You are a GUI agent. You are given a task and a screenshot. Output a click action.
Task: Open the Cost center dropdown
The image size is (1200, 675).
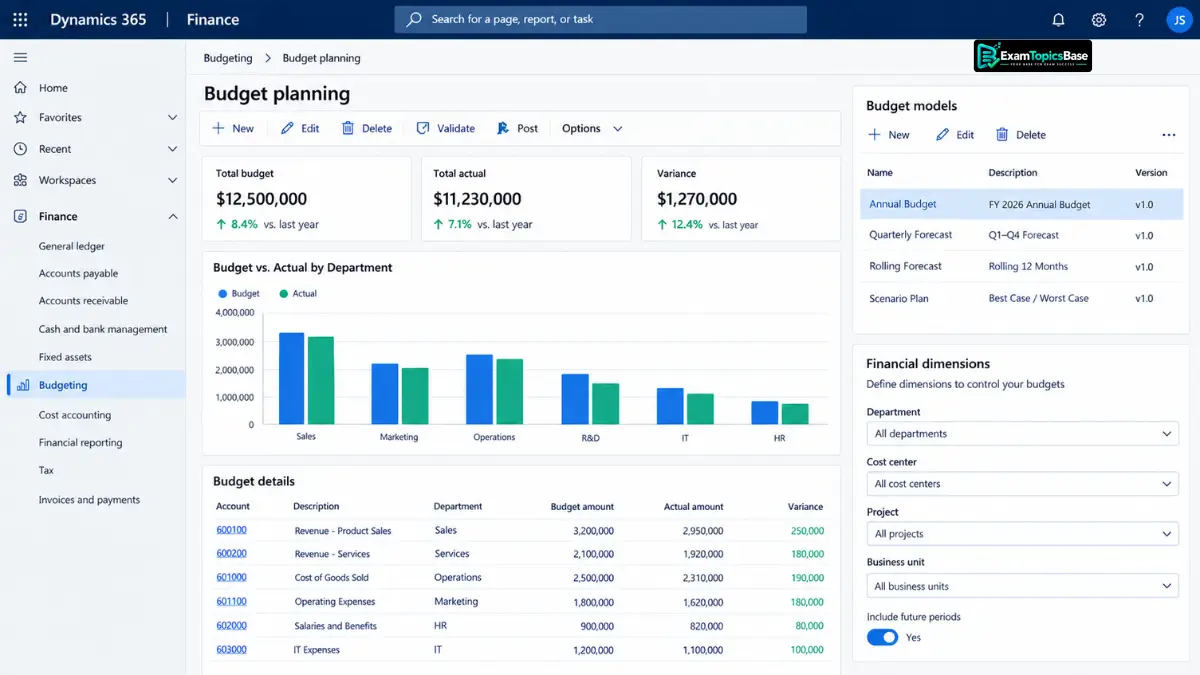coord(1022,484)
